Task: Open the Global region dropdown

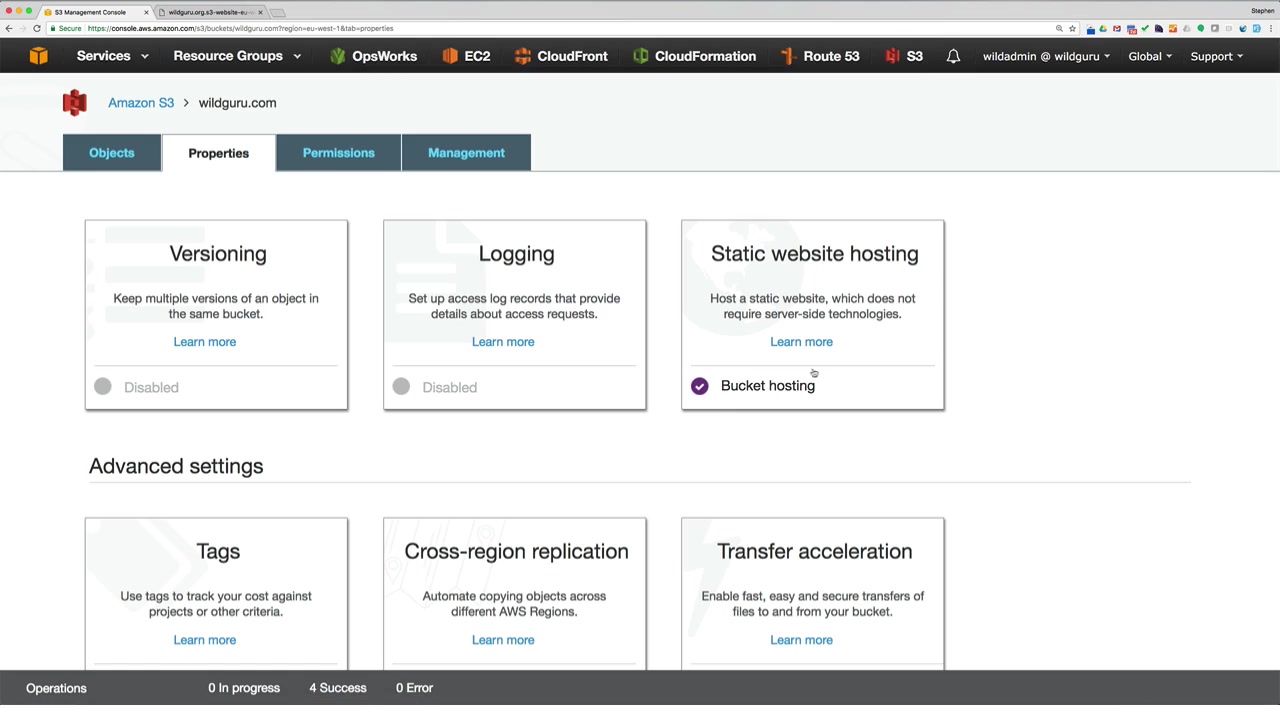Action: point(1150,57)
